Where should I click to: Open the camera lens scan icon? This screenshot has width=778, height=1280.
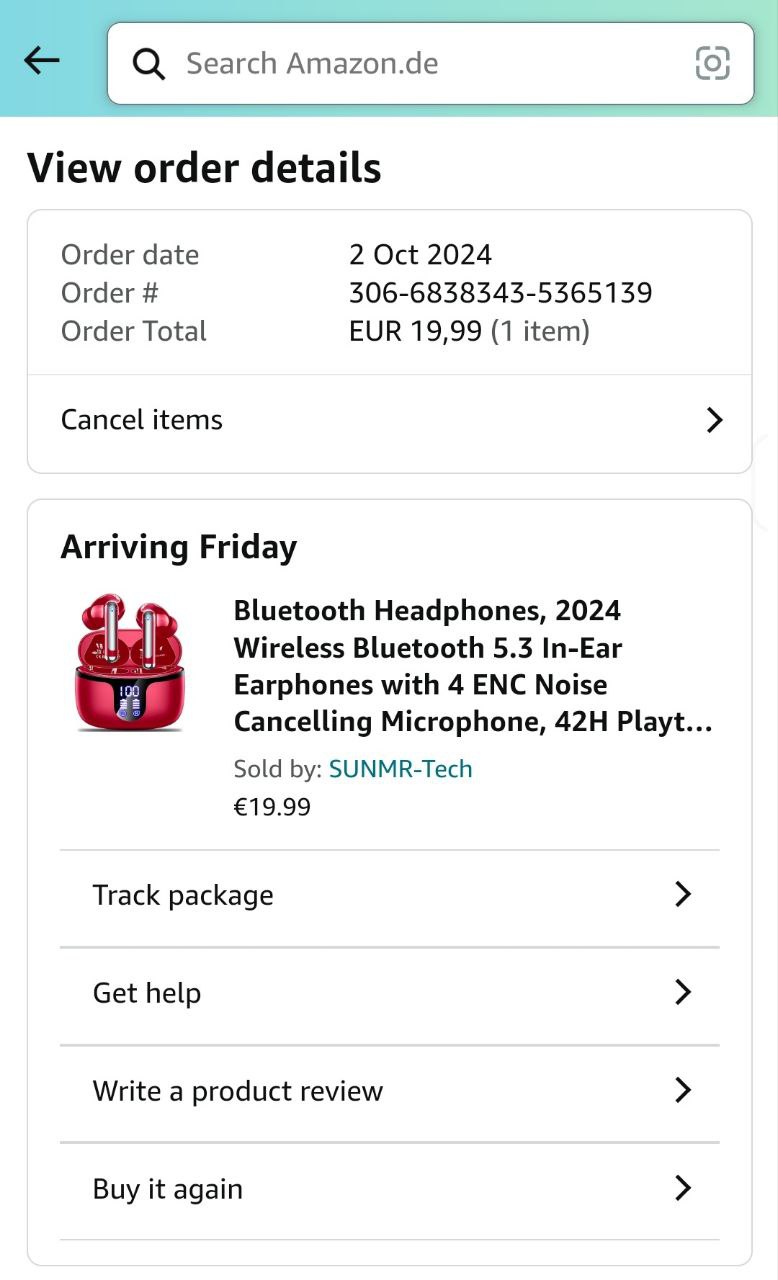click(x=712, y=64)
